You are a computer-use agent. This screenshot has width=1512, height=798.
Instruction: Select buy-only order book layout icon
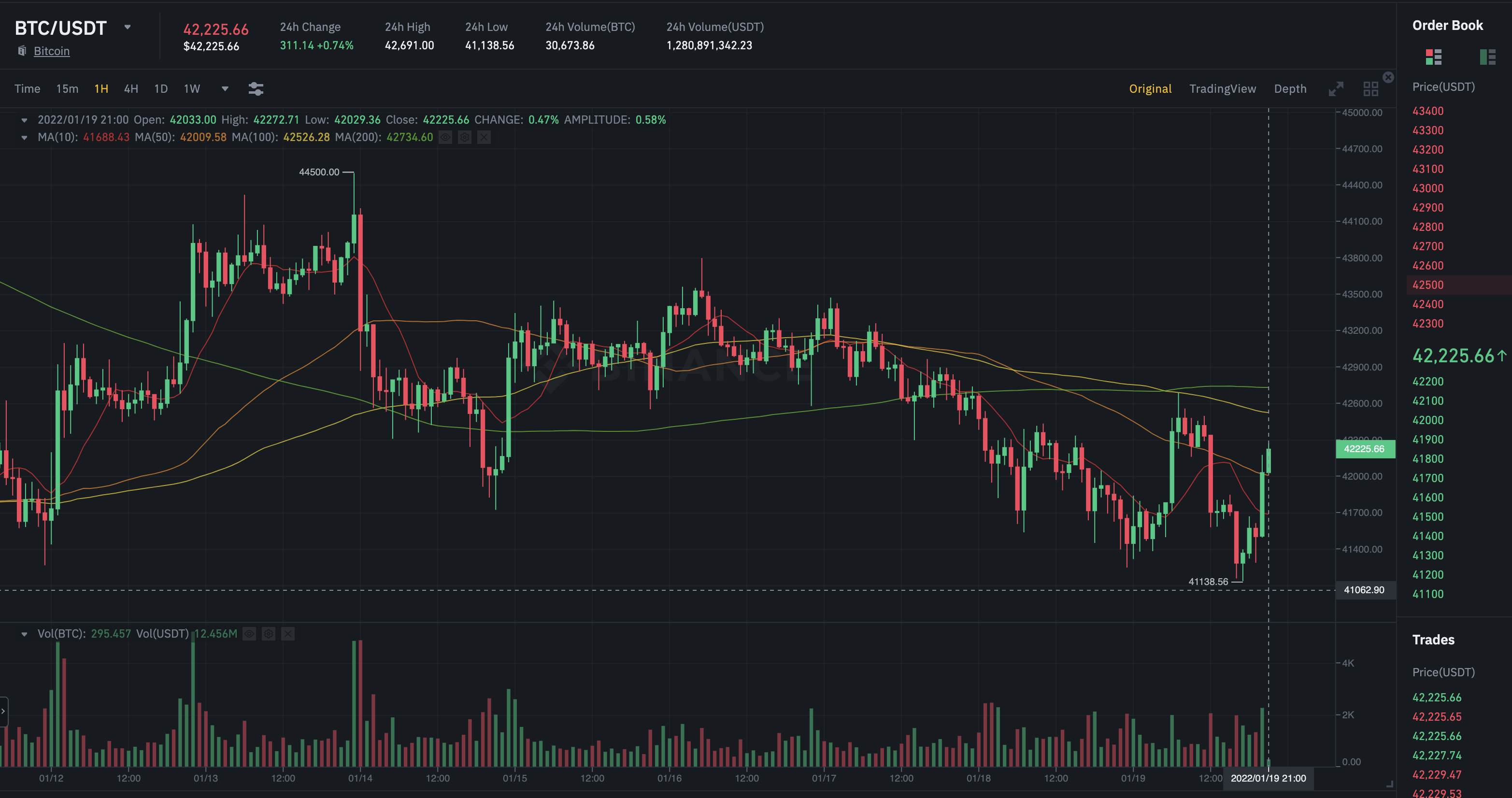pos(1487,57)
